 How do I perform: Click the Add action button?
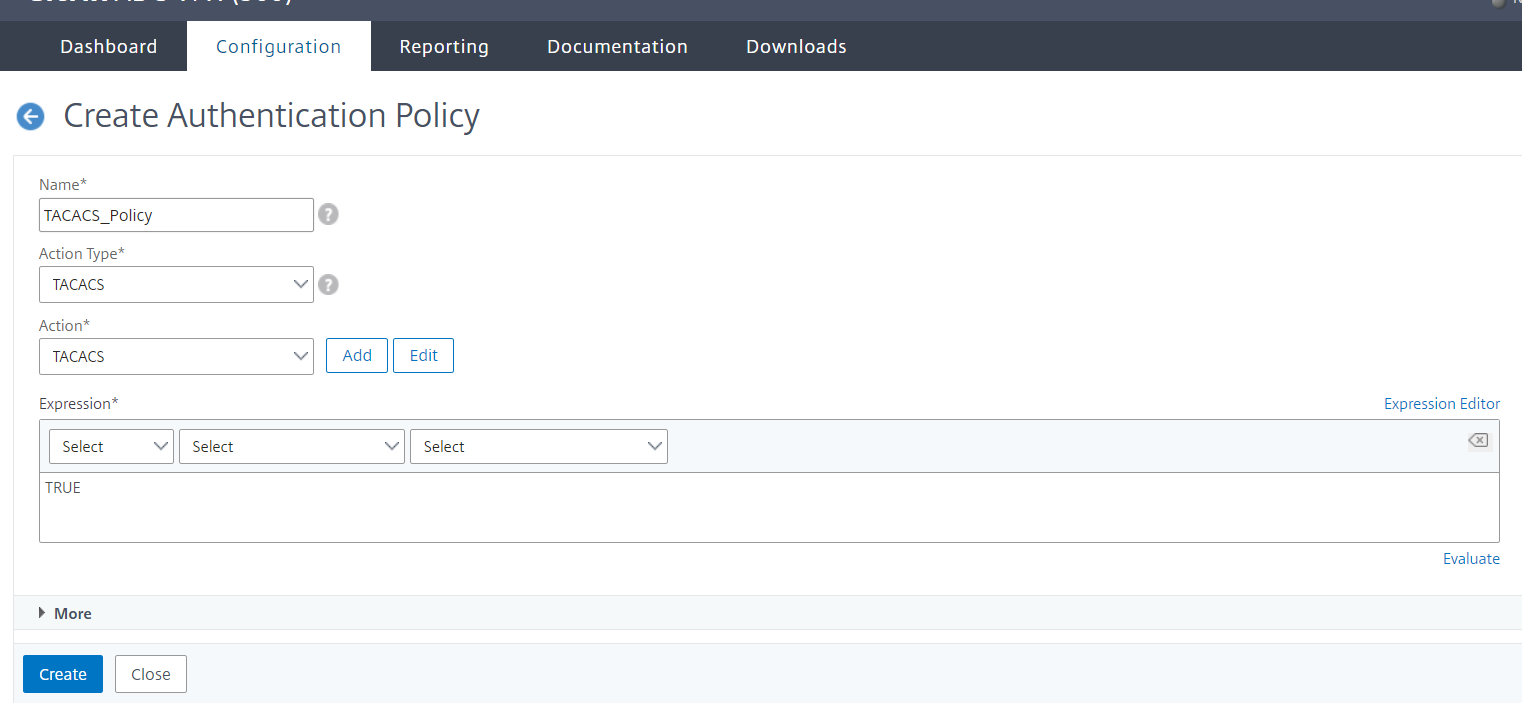click(x=357, y=355)
